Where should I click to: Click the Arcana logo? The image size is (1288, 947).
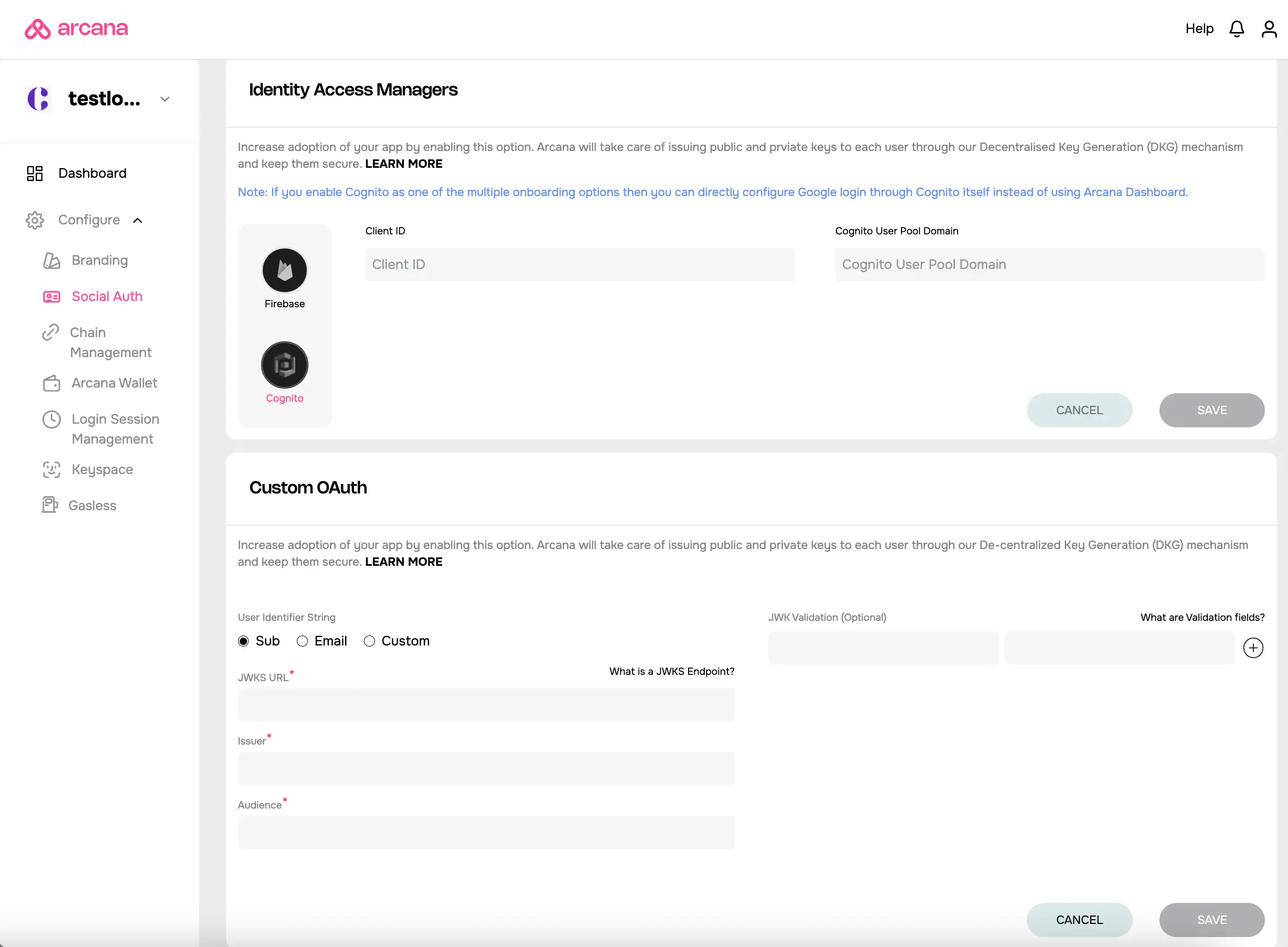(76, 29)
